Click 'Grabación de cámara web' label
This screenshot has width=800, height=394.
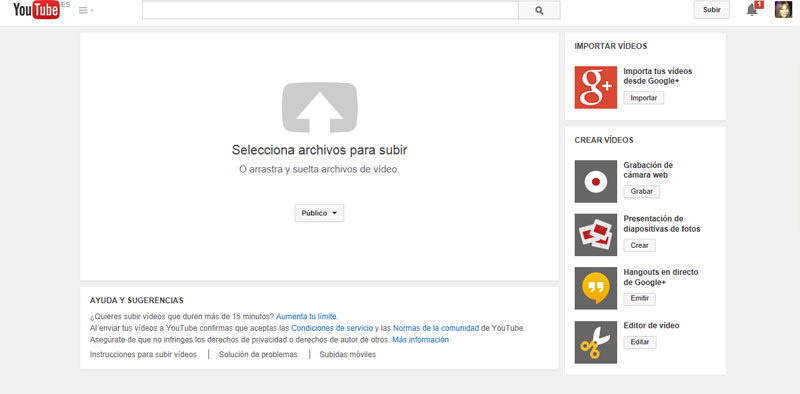(x=648, y=170)
